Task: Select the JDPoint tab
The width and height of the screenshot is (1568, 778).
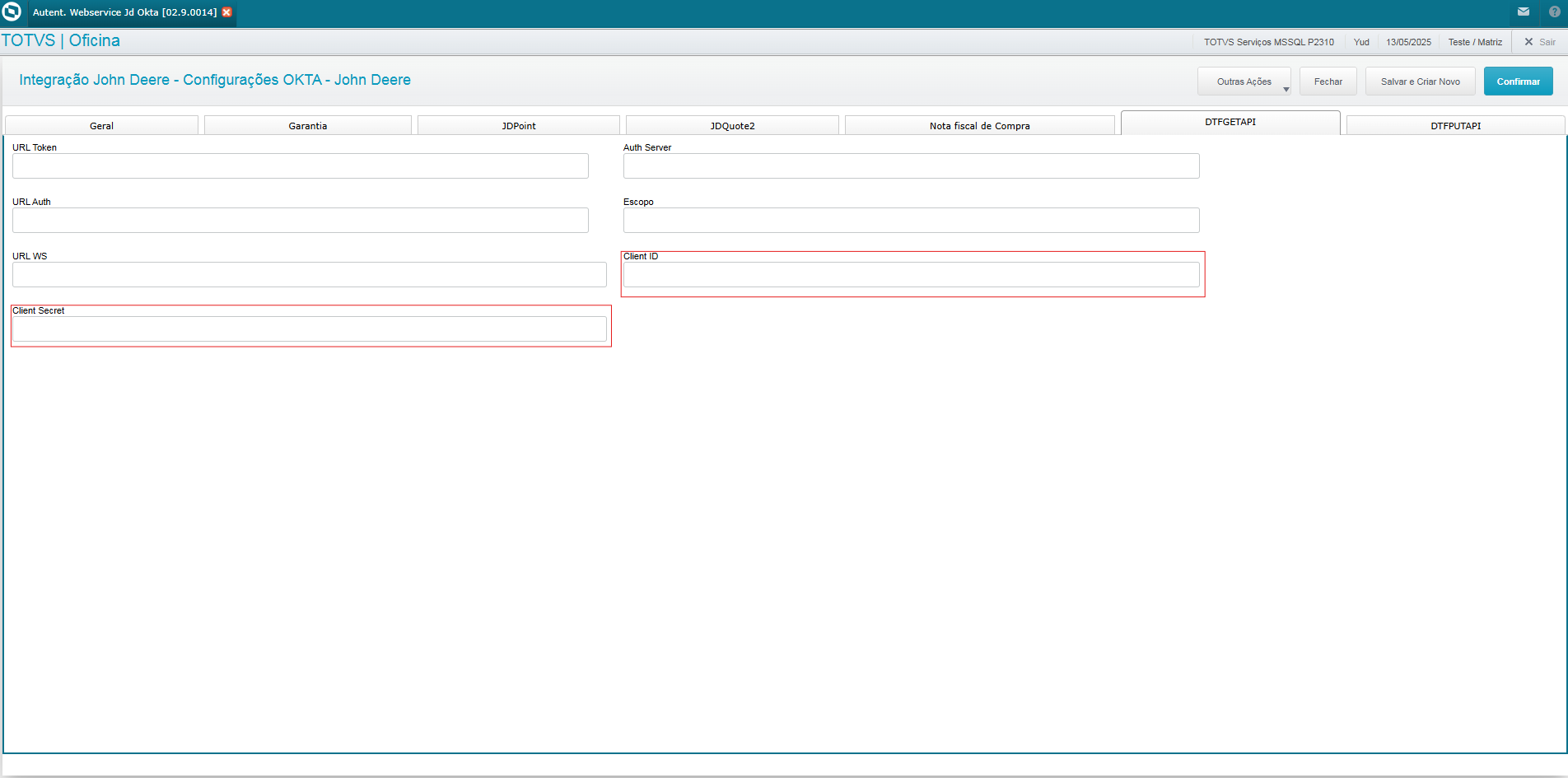Action: pos(519,126)
